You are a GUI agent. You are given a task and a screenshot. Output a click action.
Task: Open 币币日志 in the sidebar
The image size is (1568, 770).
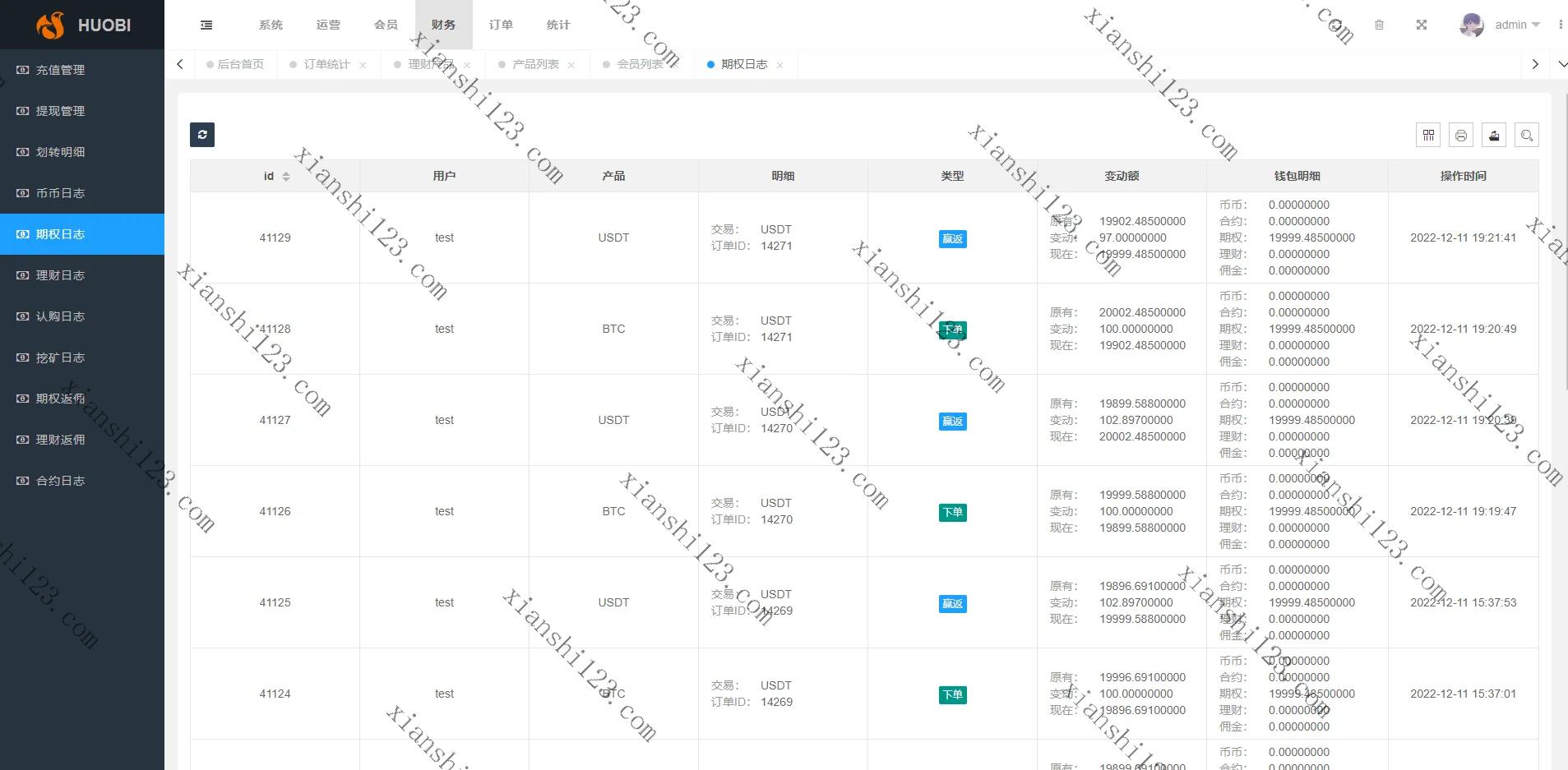pos(82,193)
